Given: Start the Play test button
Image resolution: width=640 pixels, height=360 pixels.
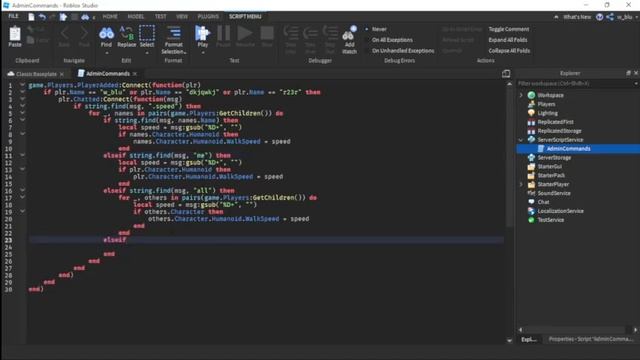Looking at the screenshot, I should (x=202, y=34).
